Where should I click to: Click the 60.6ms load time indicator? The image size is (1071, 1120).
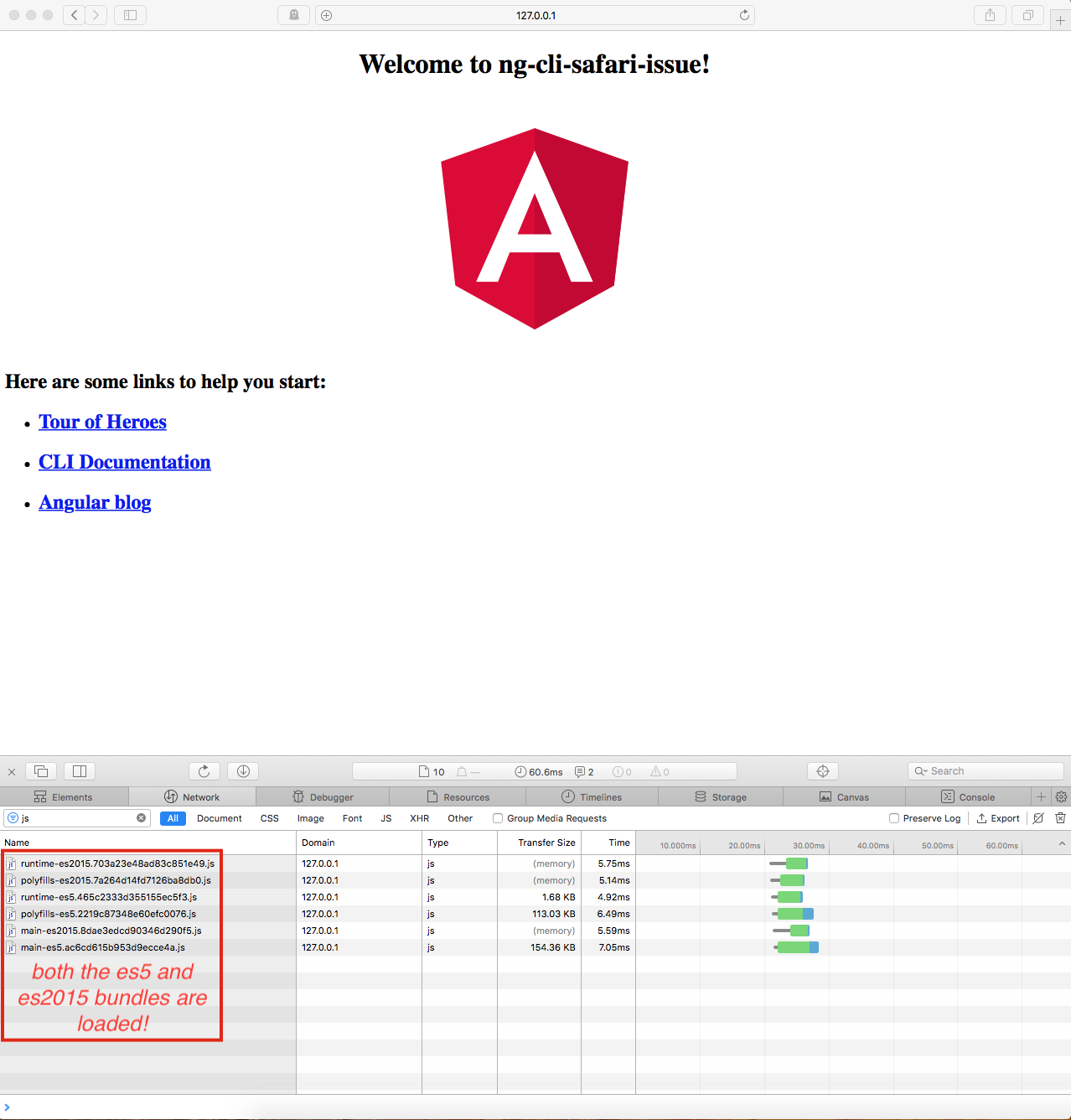(x=538, y=772)
